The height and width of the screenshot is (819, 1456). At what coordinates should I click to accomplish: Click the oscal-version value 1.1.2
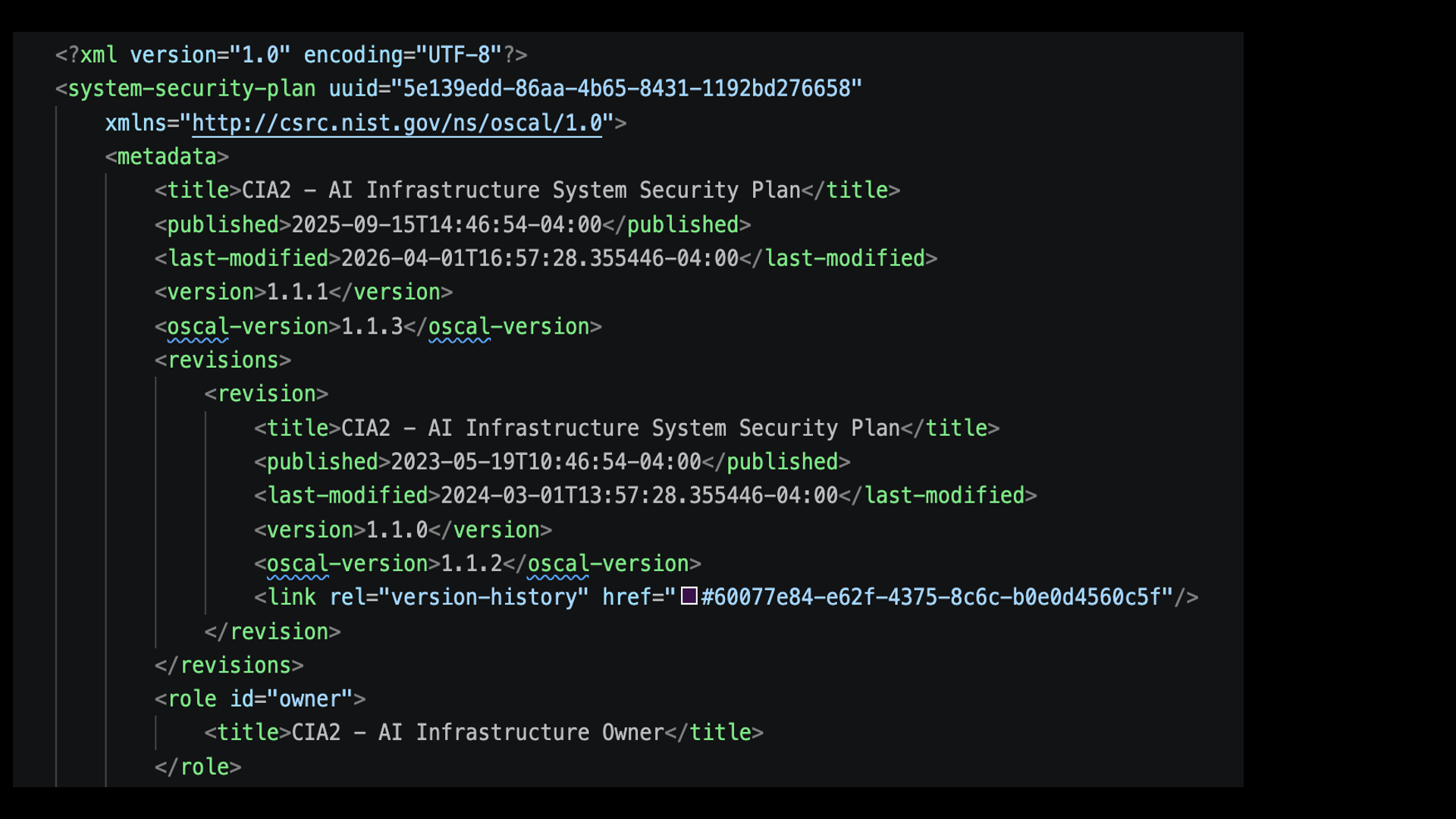click(471, 563)
